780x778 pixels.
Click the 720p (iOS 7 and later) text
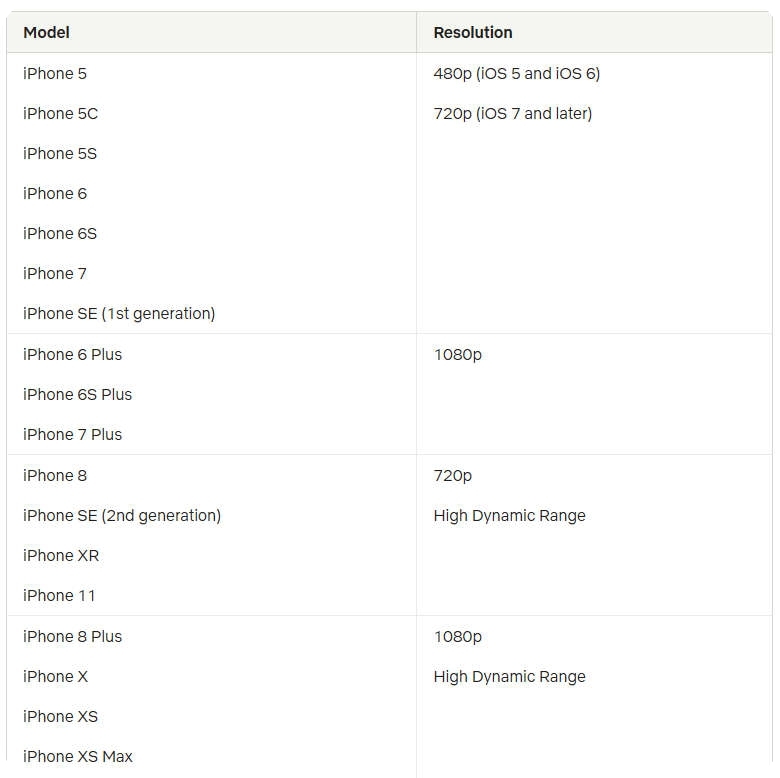click(x=513, y=113)
